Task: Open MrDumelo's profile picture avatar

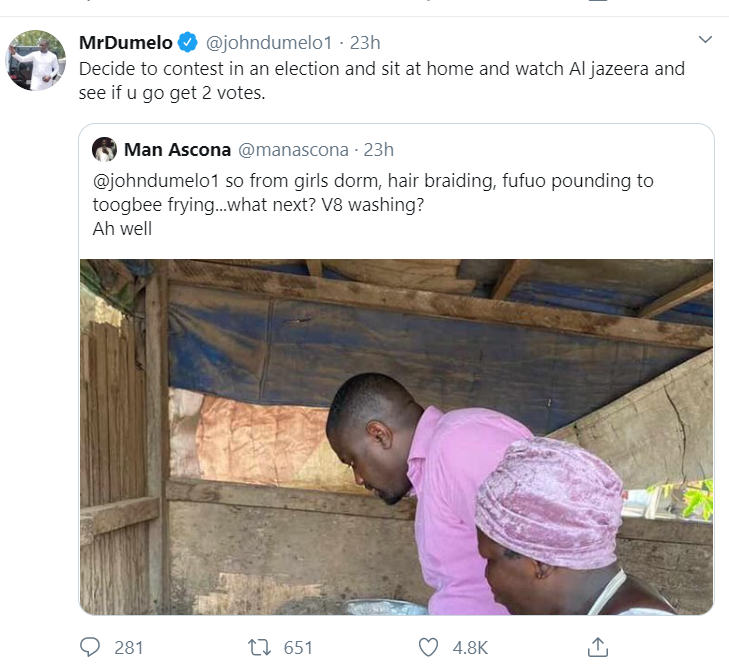Action: [36, 60]
